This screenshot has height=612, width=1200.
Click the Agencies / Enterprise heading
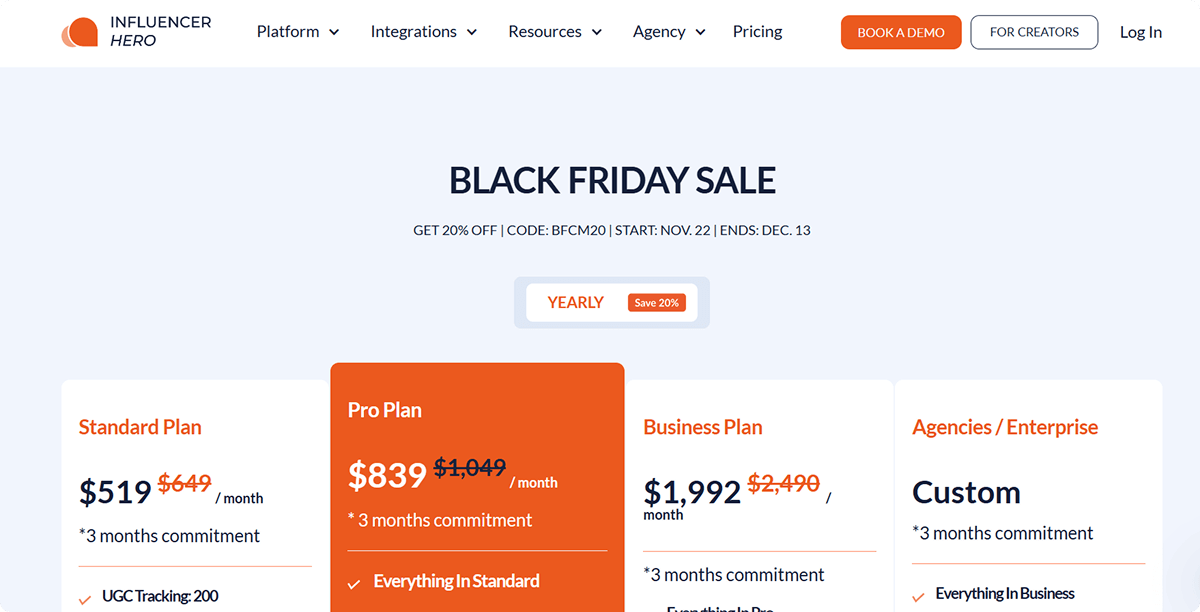click(x=1005, y=427)
